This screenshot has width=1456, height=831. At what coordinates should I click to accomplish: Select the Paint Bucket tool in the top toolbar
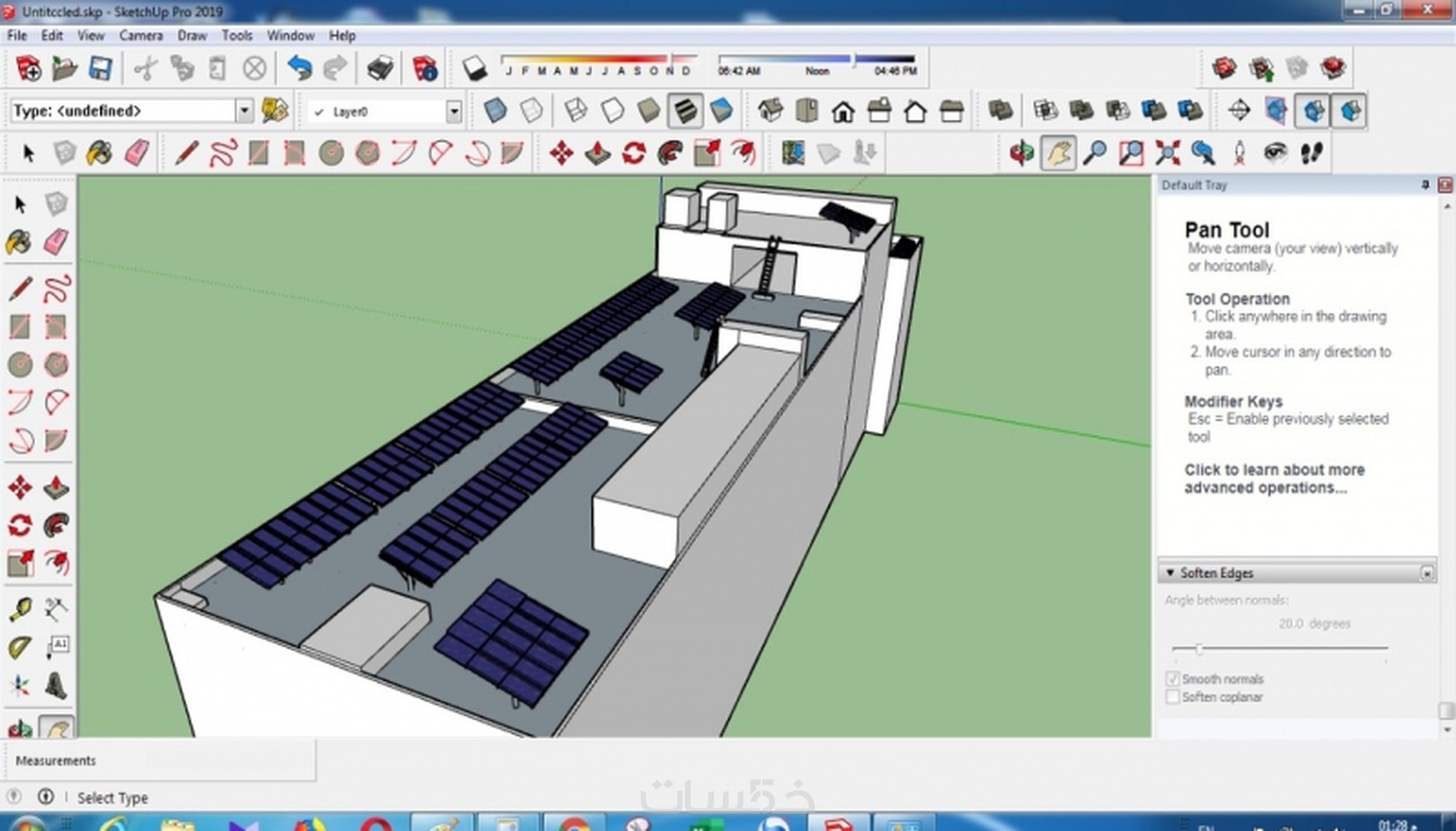click(x=99, y=153)
